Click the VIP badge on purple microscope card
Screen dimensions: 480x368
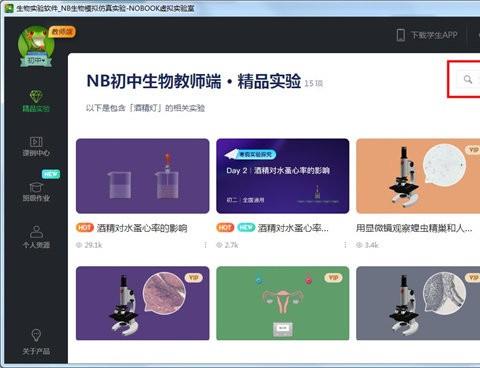194,277
